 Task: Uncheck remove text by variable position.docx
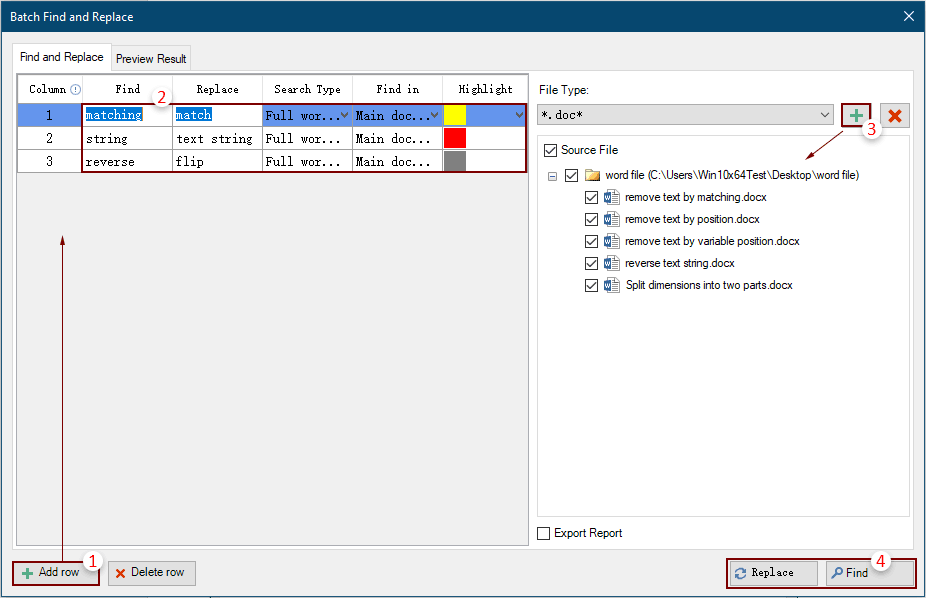pos(591,241)
